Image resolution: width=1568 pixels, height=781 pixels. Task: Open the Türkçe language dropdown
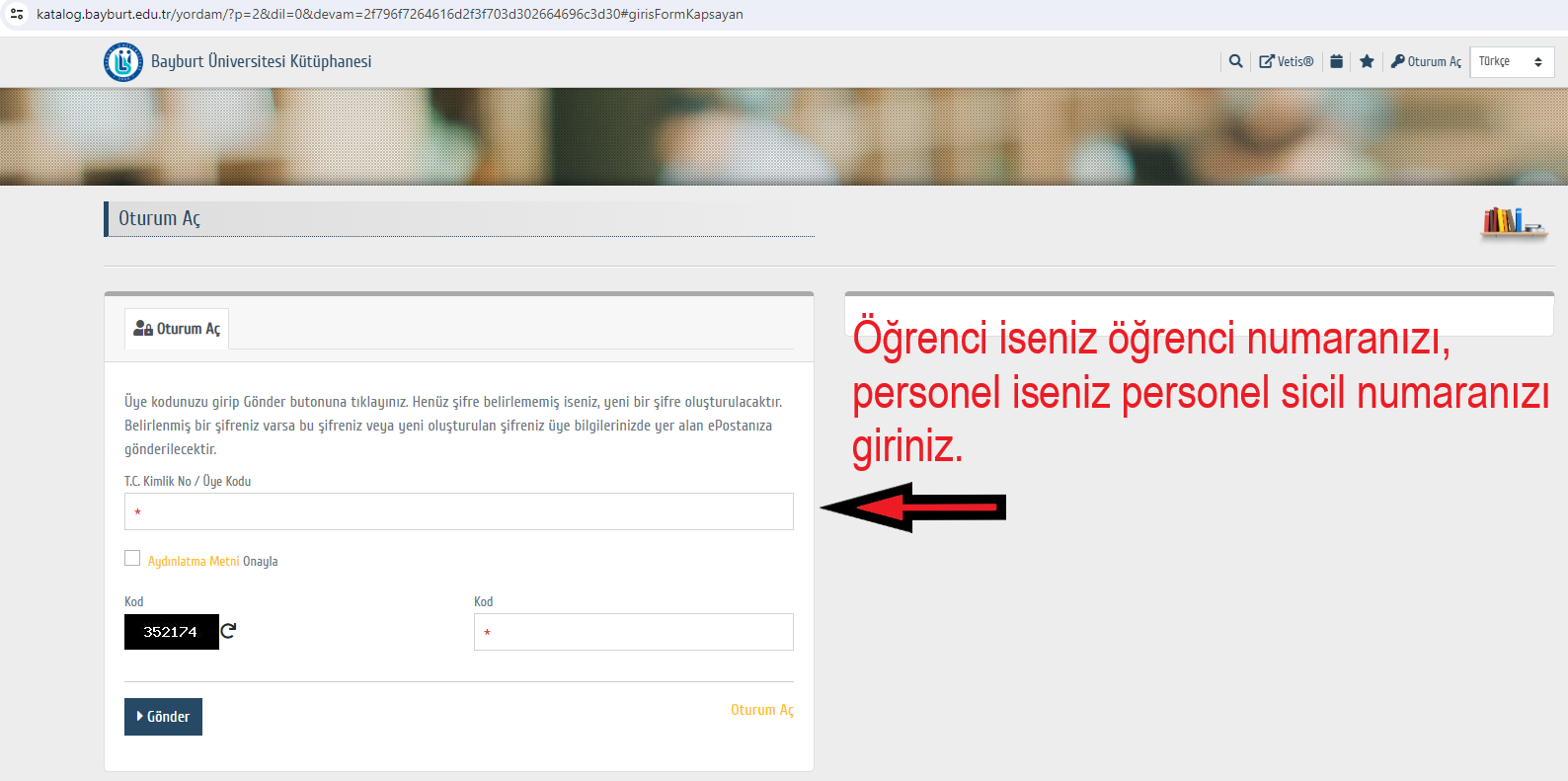point(1511,62)
